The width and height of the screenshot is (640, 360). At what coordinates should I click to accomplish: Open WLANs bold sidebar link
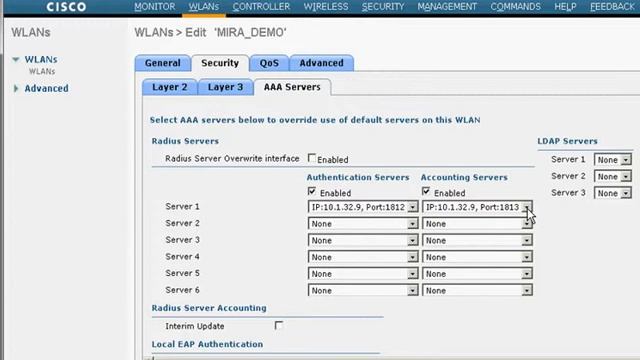[x=41, y=60]
